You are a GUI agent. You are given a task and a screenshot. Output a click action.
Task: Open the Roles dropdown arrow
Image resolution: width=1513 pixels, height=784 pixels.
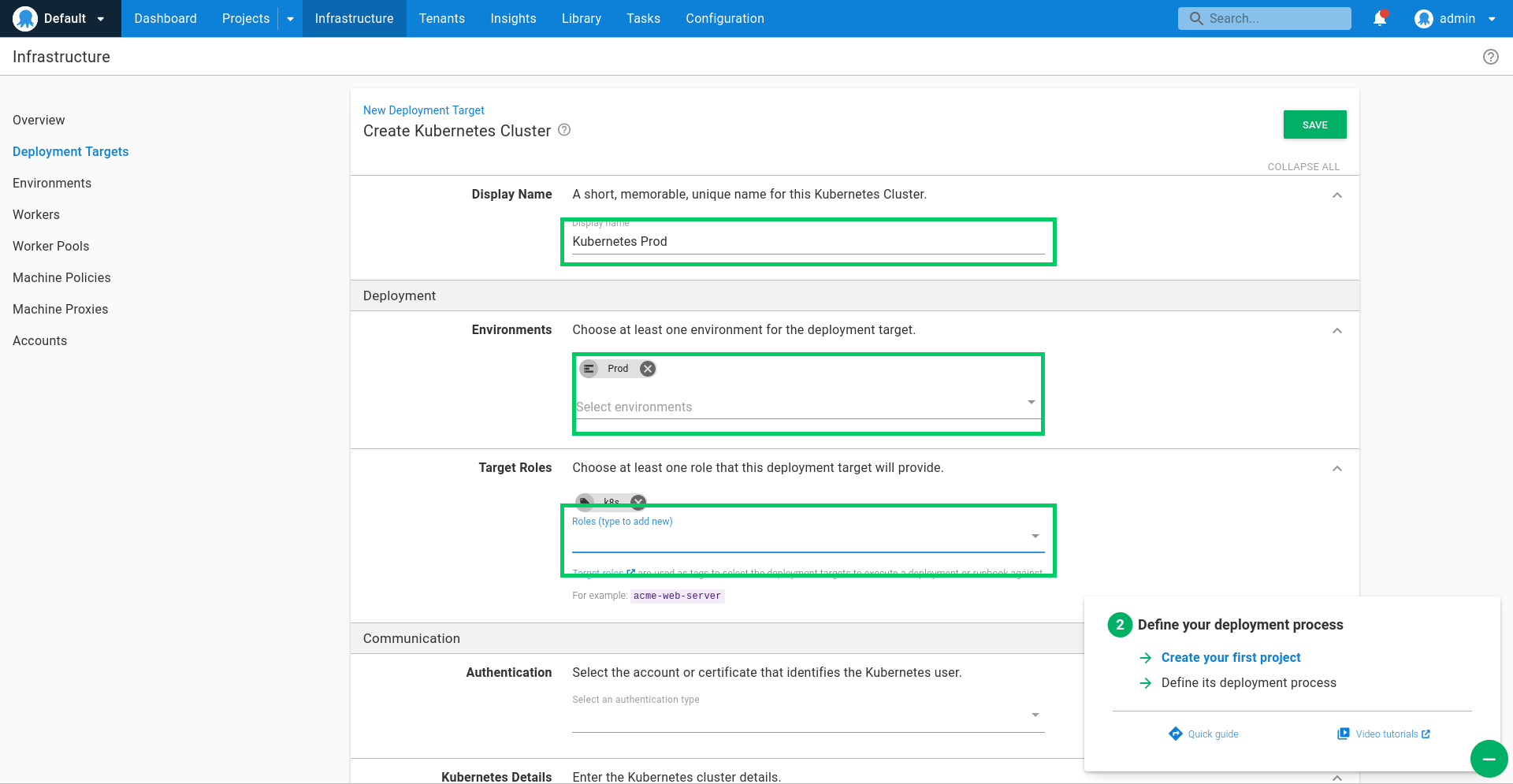coord(1035,537)
